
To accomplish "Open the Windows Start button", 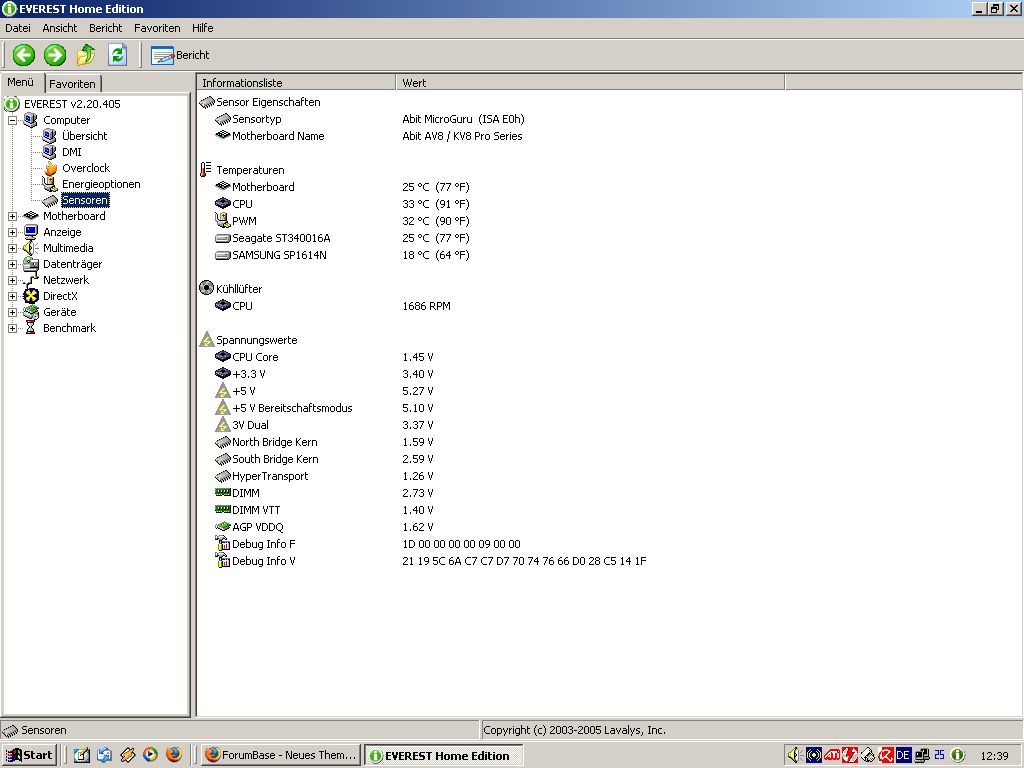I will [x=30, y=755].
